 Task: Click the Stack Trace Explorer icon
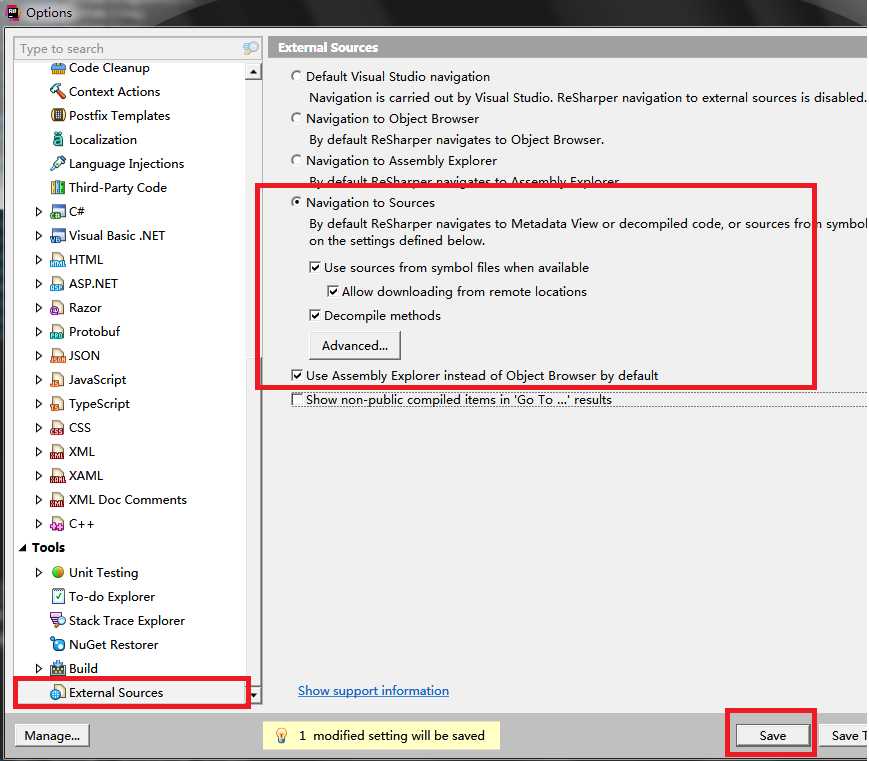tap(58, 620)
